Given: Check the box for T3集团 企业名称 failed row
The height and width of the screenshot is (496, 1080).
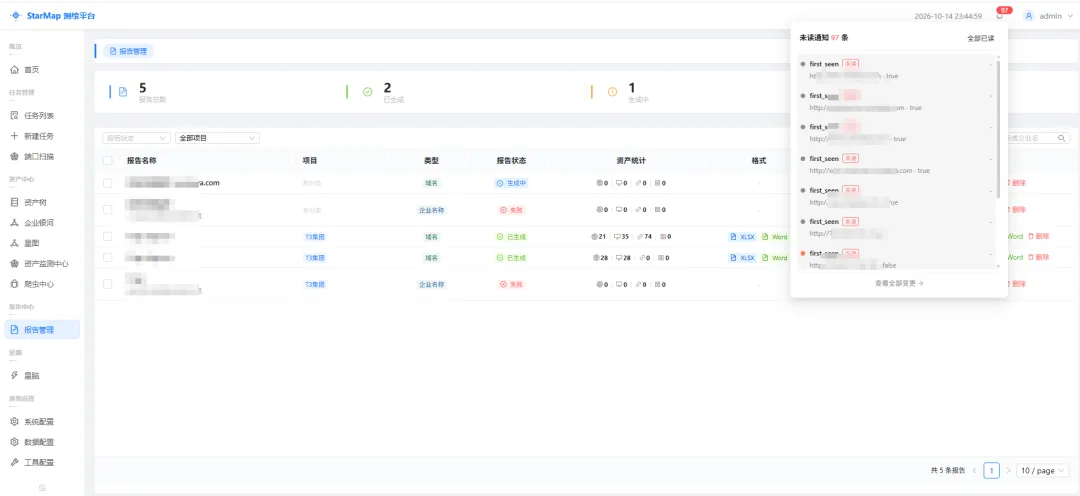Looking at the screenshot, I should 107,284.
